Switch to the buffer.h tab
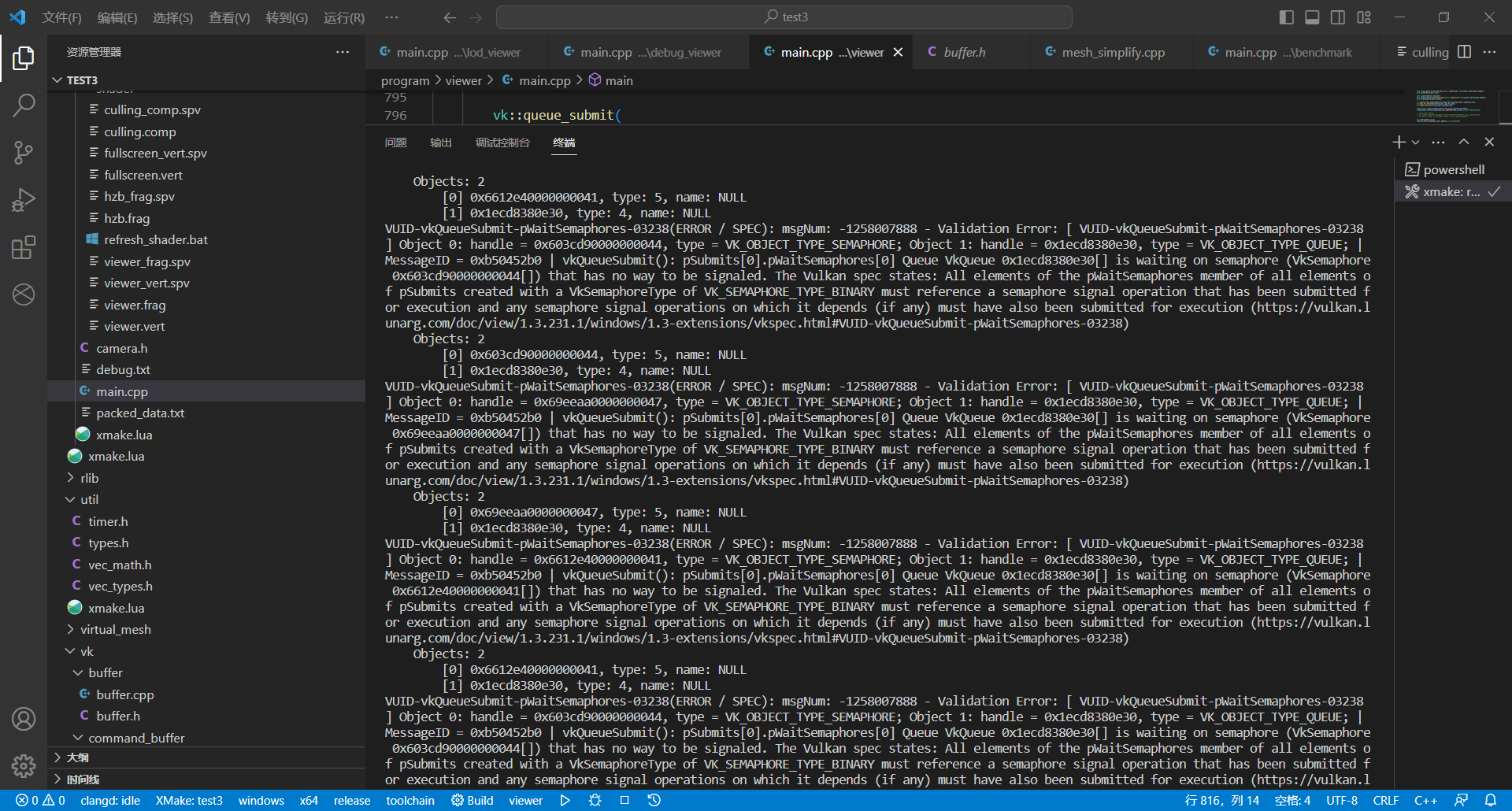Viewport: 1512px width, 811px height. [x=964, y=52]
